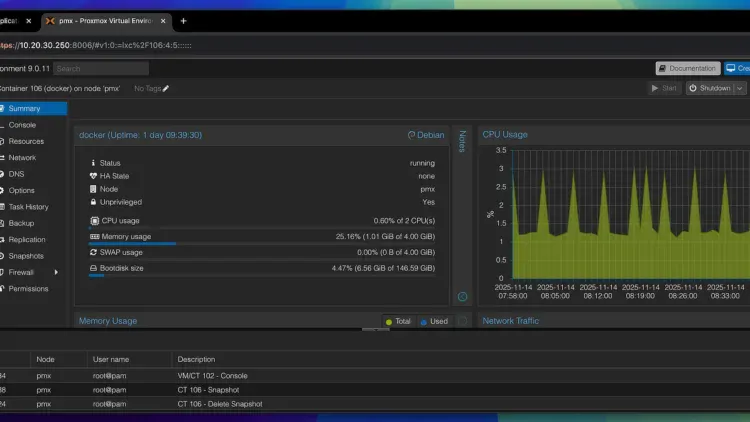
Task: Click the collapse arrow circle icon below Notes
Action: (x=462, y=297)
